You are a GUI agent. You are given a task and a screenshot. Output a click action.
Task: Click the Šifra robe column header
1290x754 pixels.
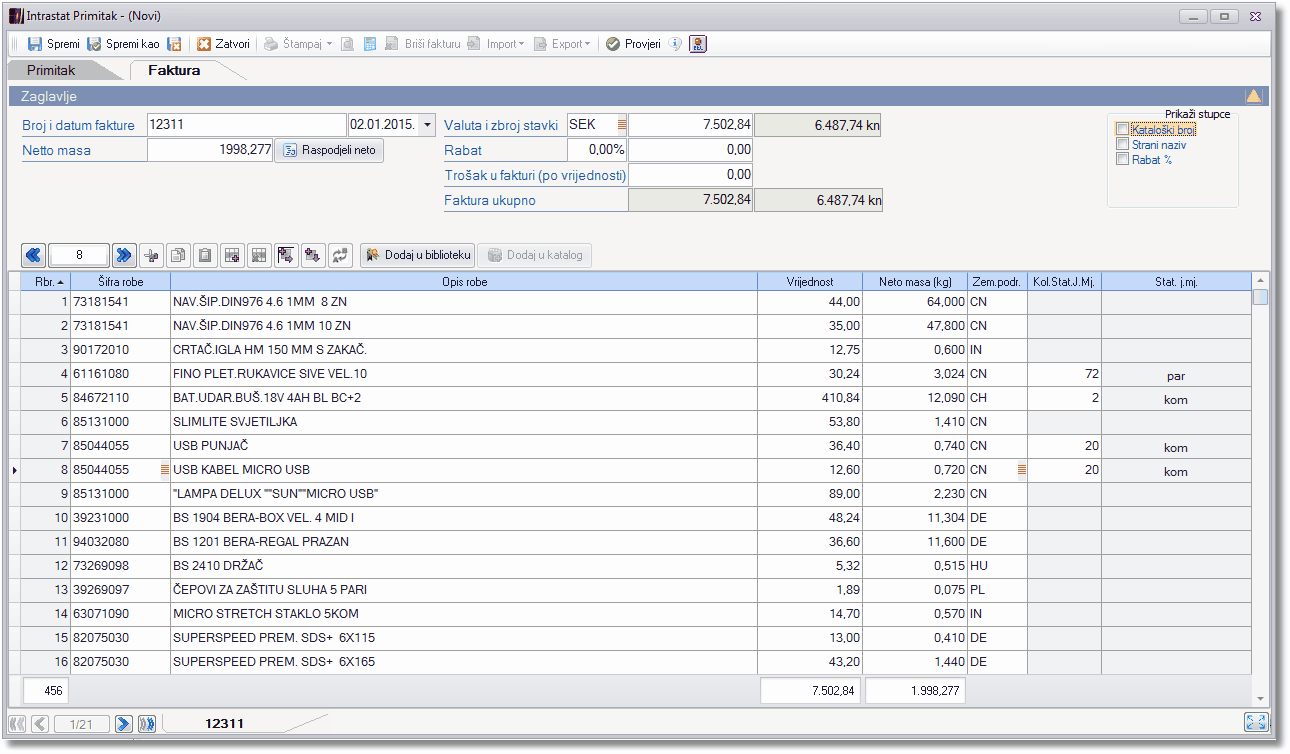[120, 282]
